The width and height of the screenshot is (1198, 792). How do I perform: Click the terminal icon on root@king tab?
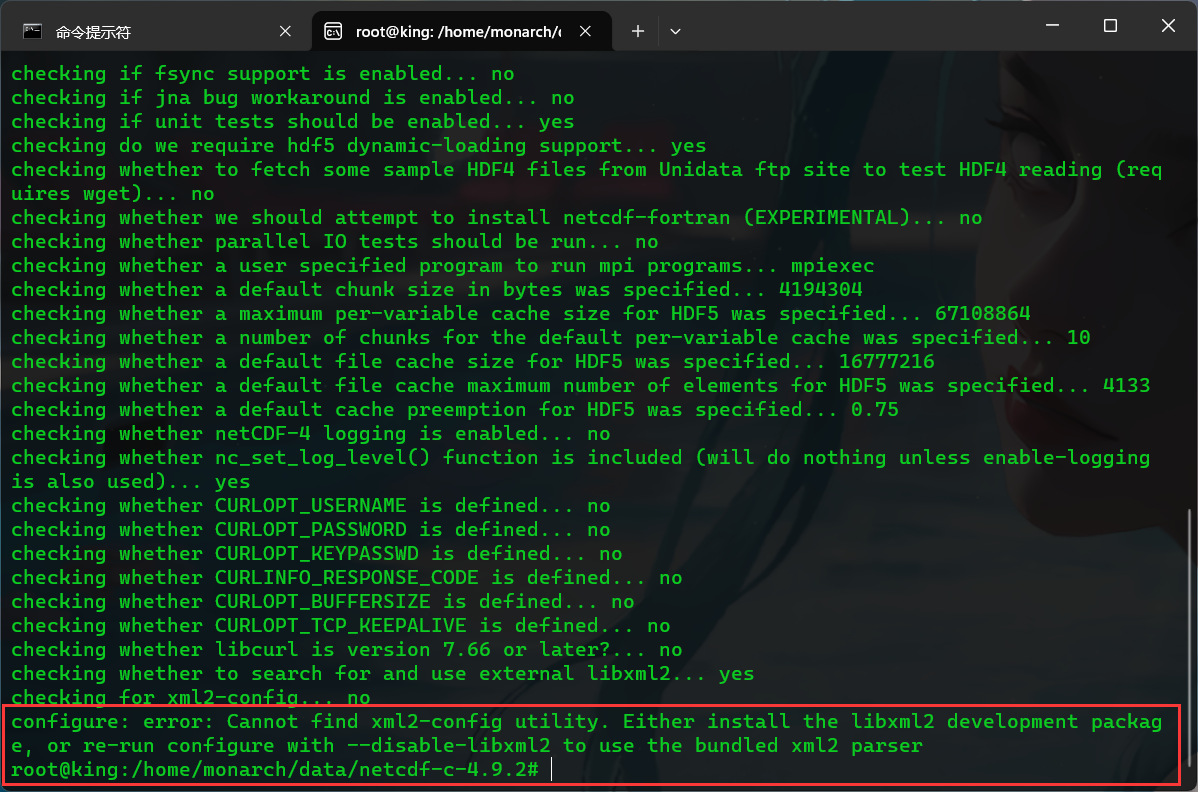pyautogui.click(x=333, y=31)
